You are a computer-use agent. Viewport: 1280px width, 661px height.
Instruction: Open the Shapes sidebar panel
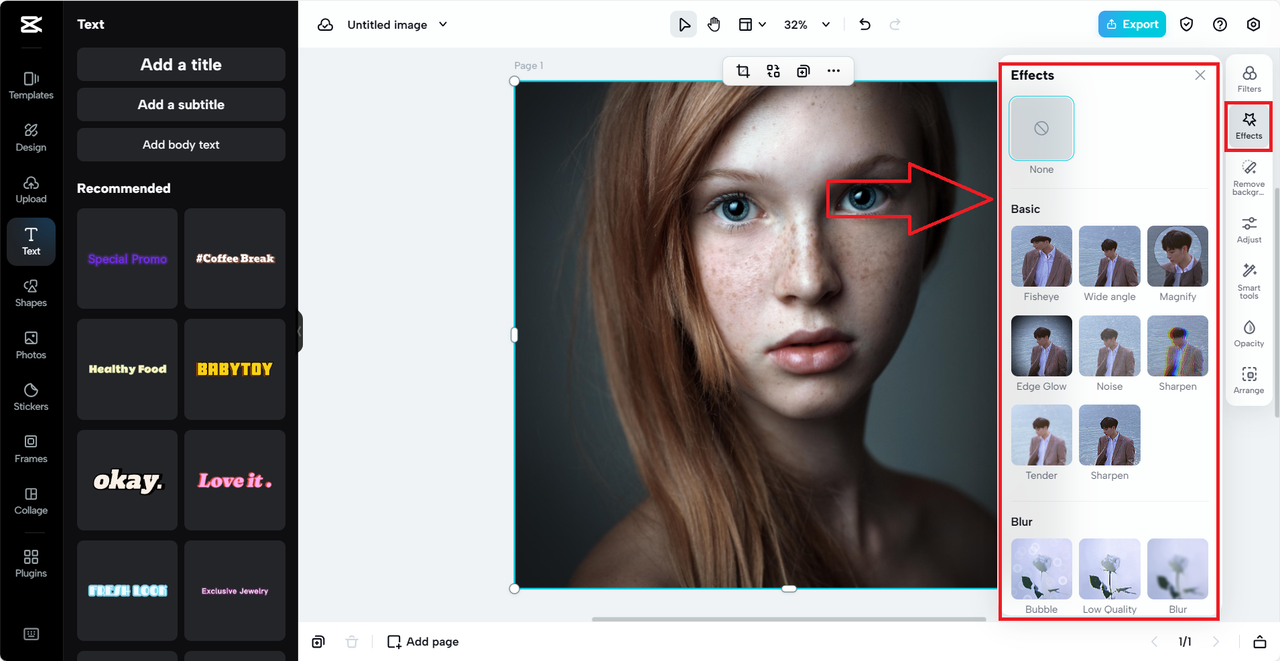point(31,293)
